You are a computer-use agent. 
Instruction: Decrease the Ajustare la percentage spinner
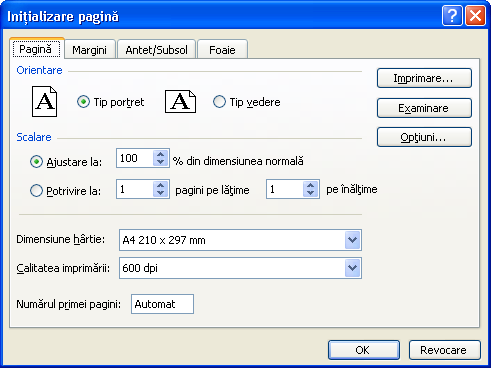160,162
